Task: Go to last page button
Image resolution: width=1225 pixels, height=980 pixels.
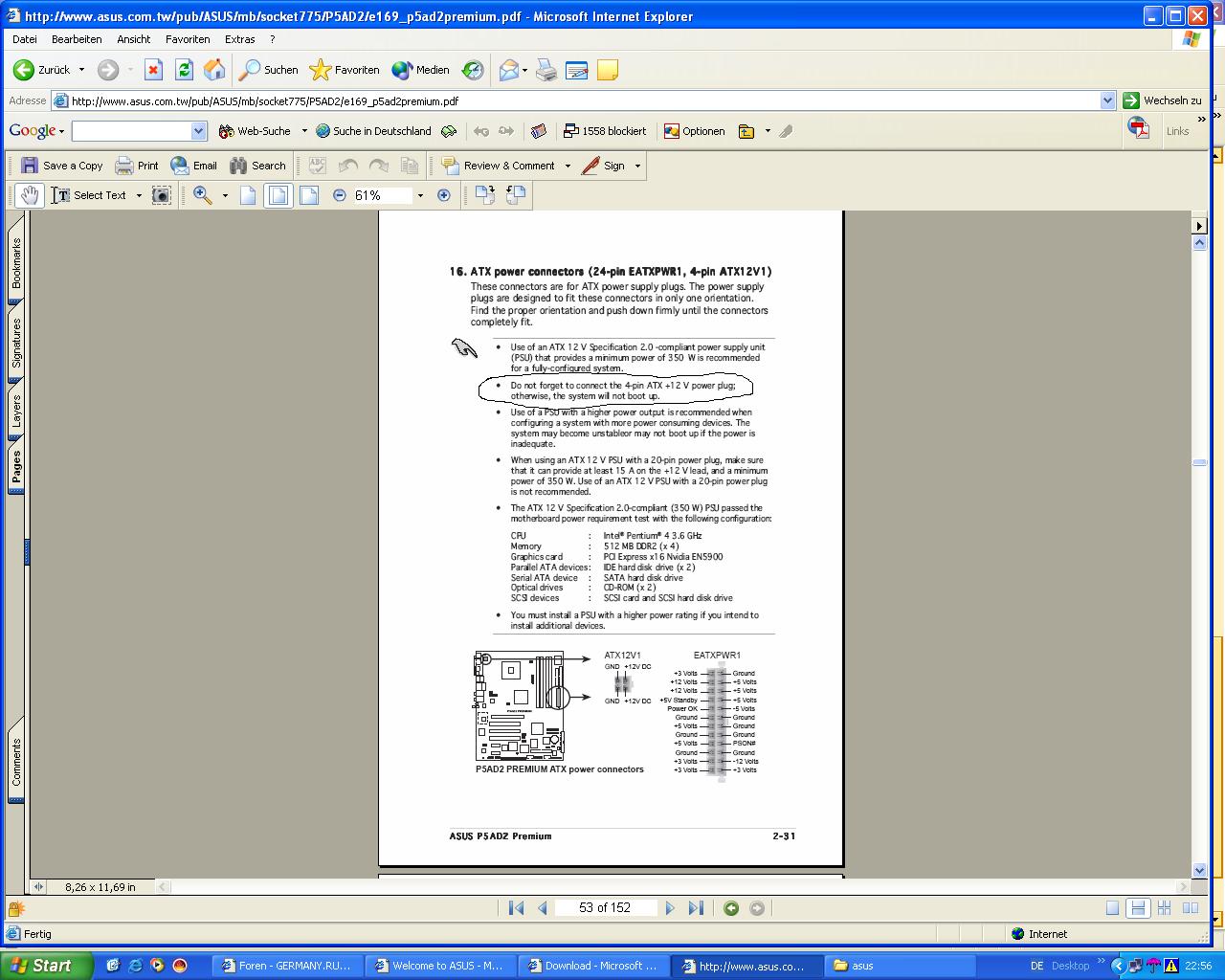Action: pos(697,908)
